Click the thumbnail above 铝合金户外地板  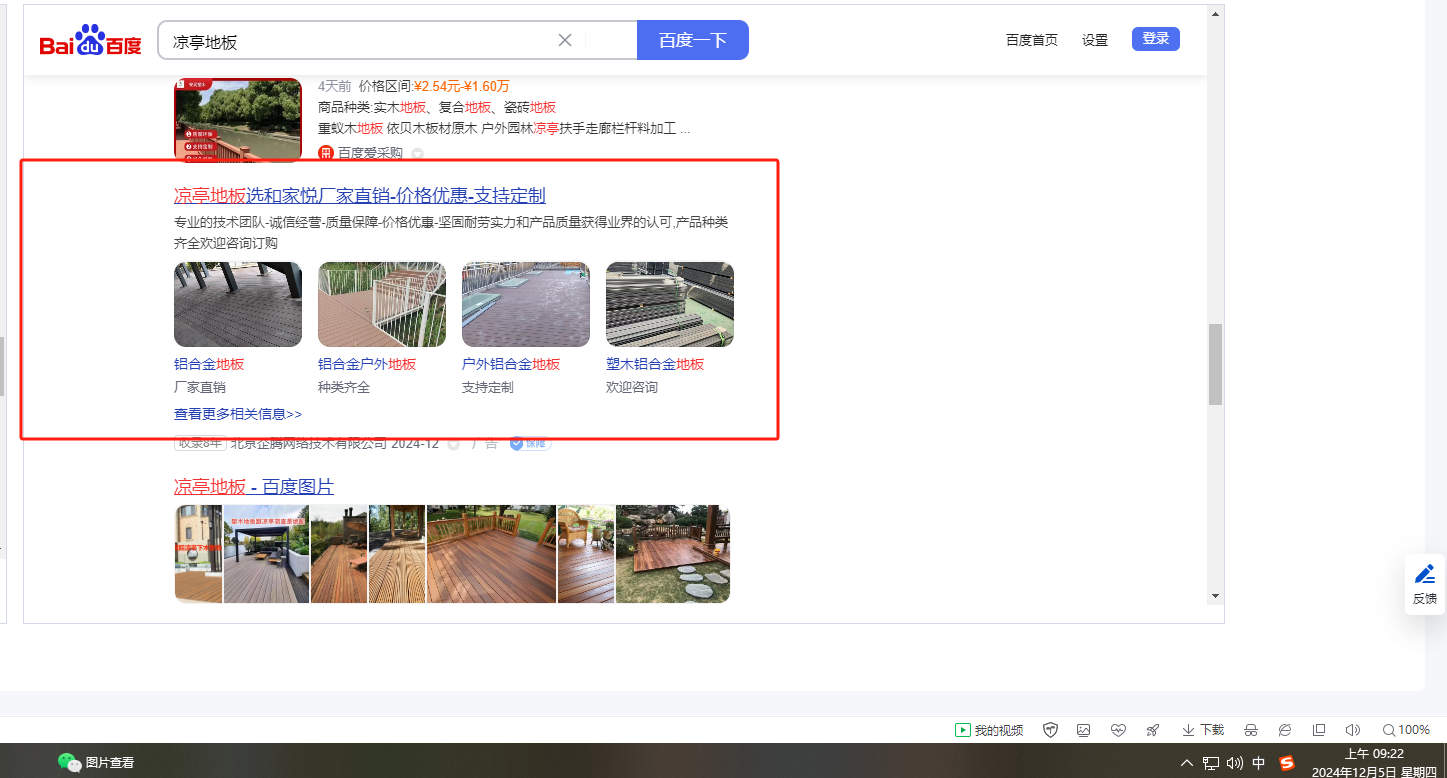point(382,304)
